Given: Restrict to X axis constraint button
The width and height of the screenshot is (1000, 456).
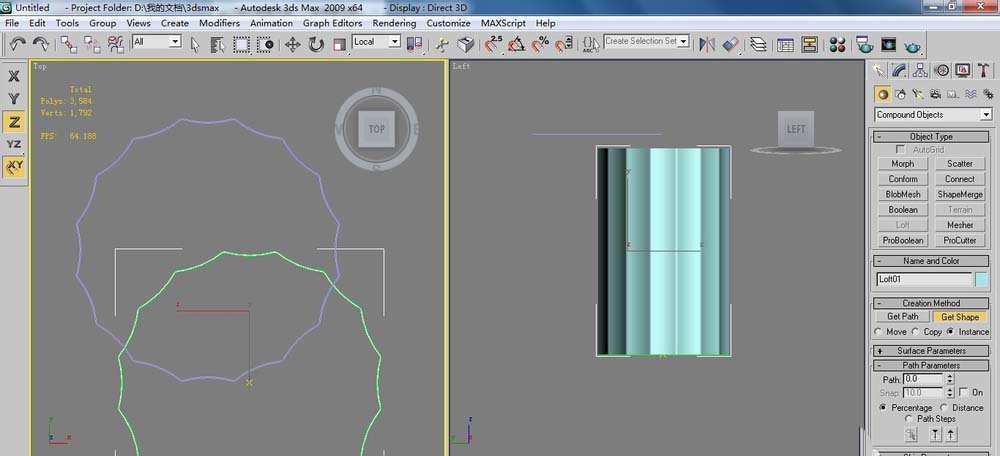Looking at the screenshot, I should tap(14, 77).
